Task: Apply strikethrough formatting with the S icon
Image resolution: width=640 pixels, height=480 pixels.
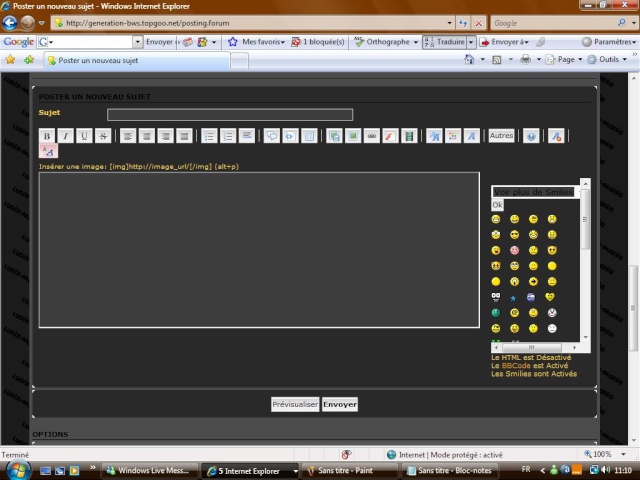Action: point(102,135)
